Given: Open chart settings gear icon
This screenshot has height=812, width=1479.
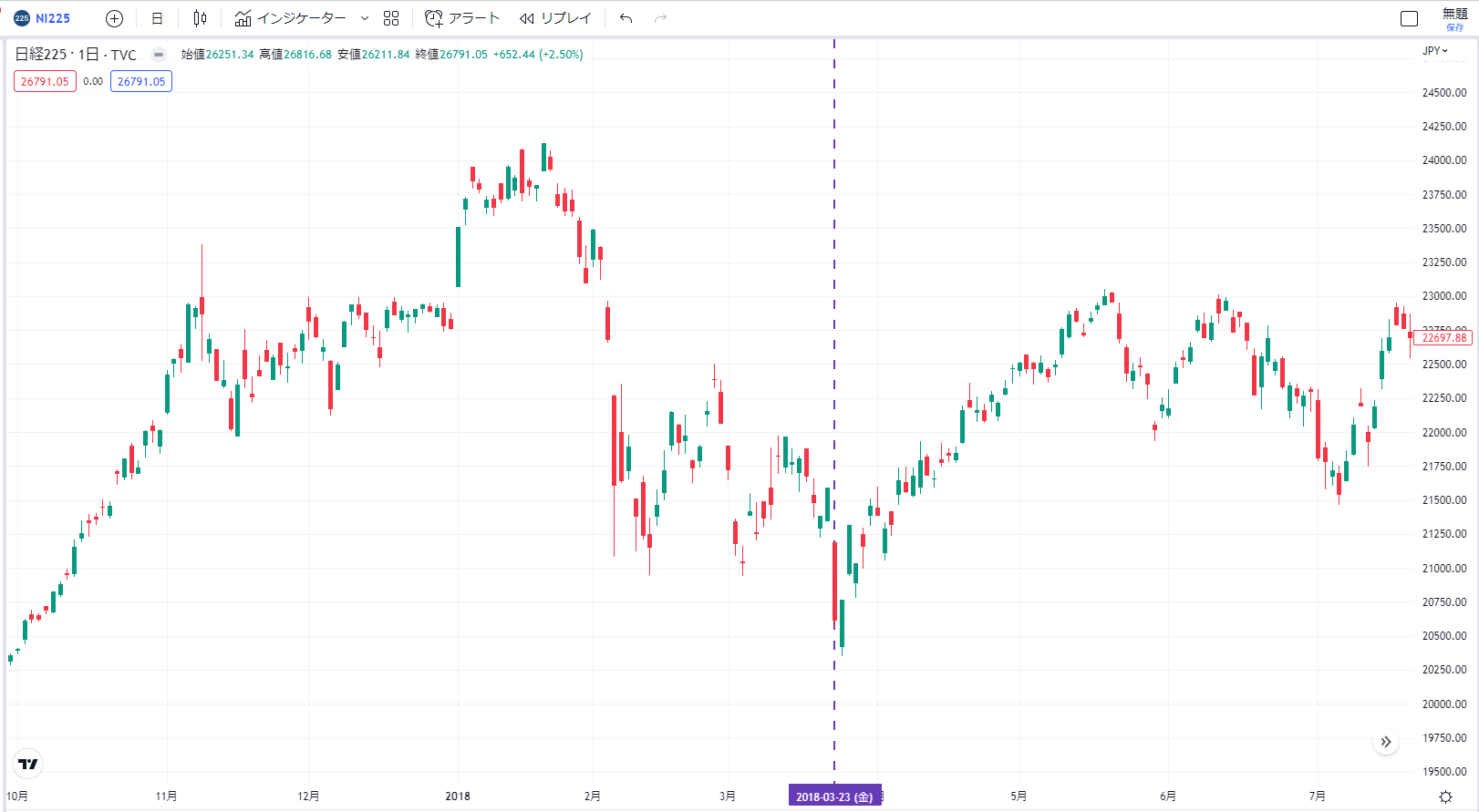Looking at the screenshot, I should tap(1445, 797).
